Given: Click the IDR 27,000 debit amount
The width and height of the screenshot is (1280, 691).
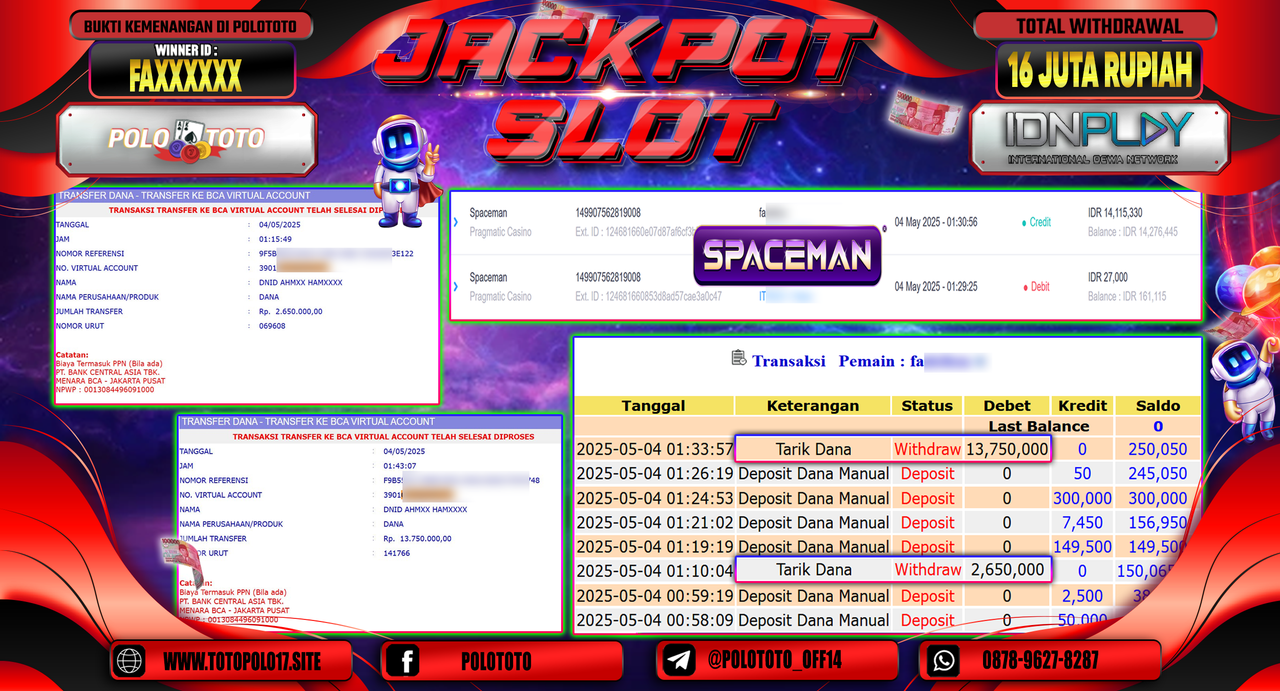Looking at the screenshot, I should coord(1108,277).
